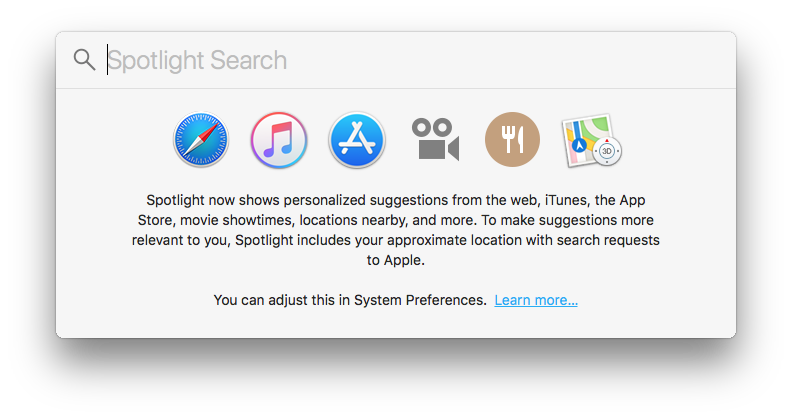Click the magnifying glass search icon

pyautogui.click(x=84, y=60)
